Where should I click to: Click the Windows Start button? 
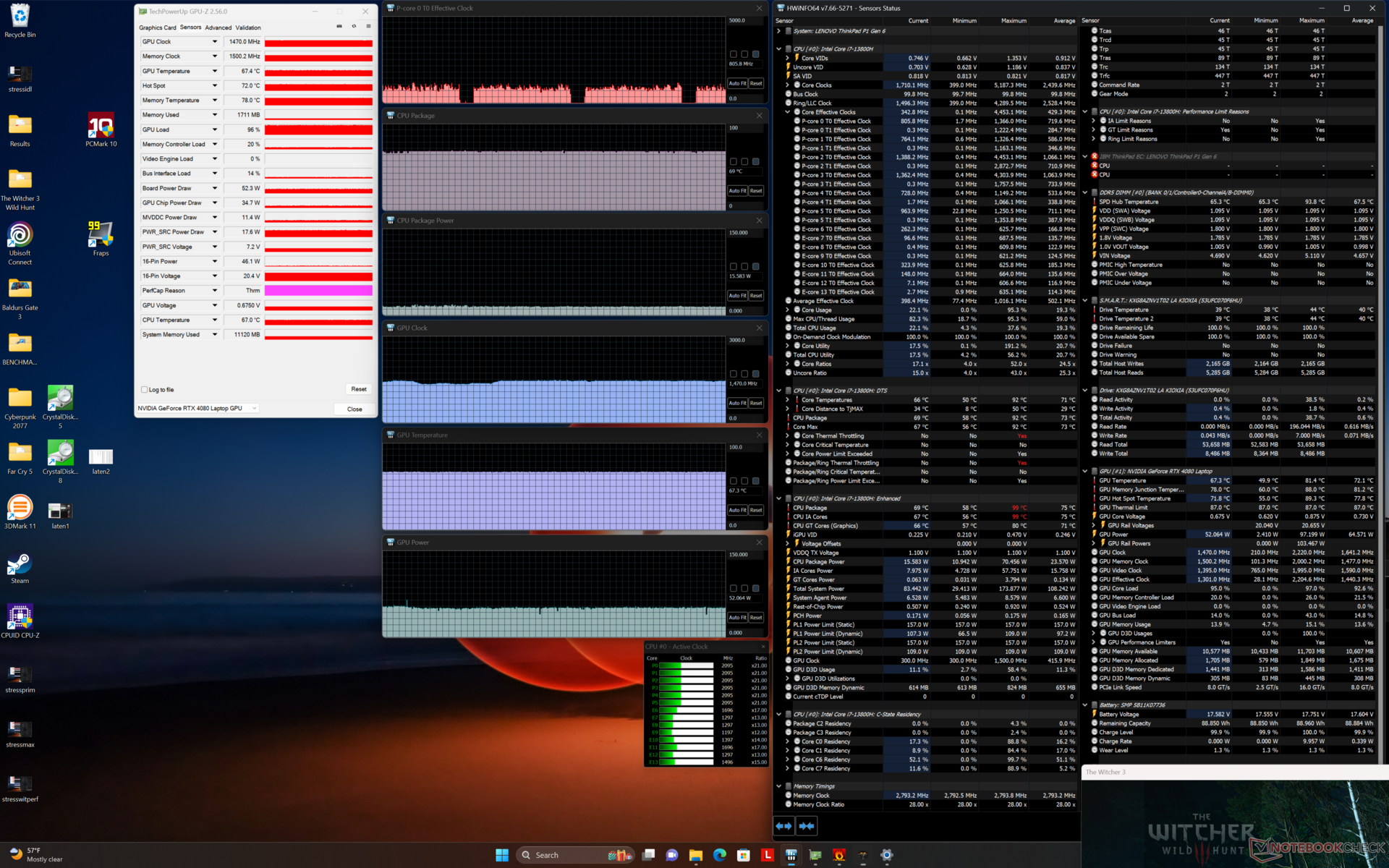pos(502,855)
